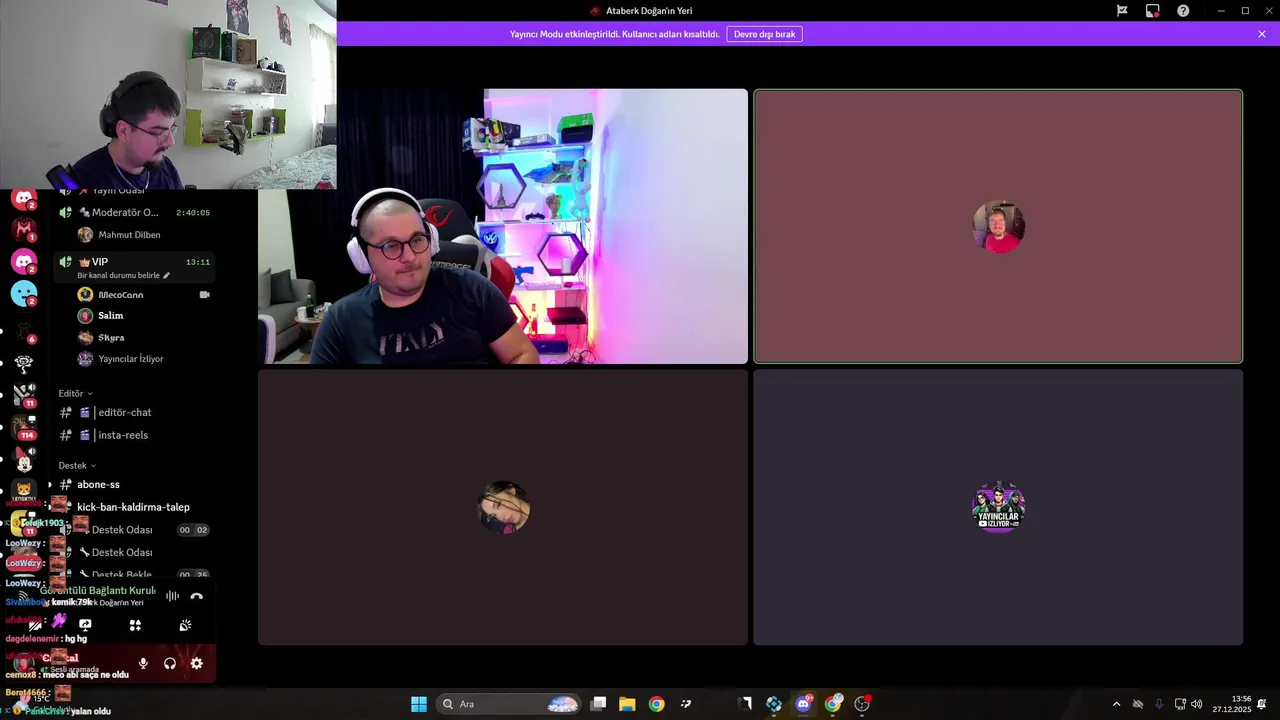Focus the webcam video tile of man with headphones

503,227
